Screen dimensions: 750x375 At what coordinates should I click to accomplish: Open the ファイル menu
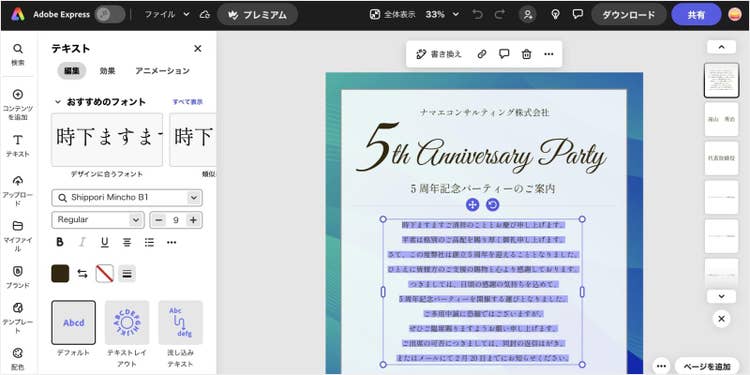tap(167, 14)
